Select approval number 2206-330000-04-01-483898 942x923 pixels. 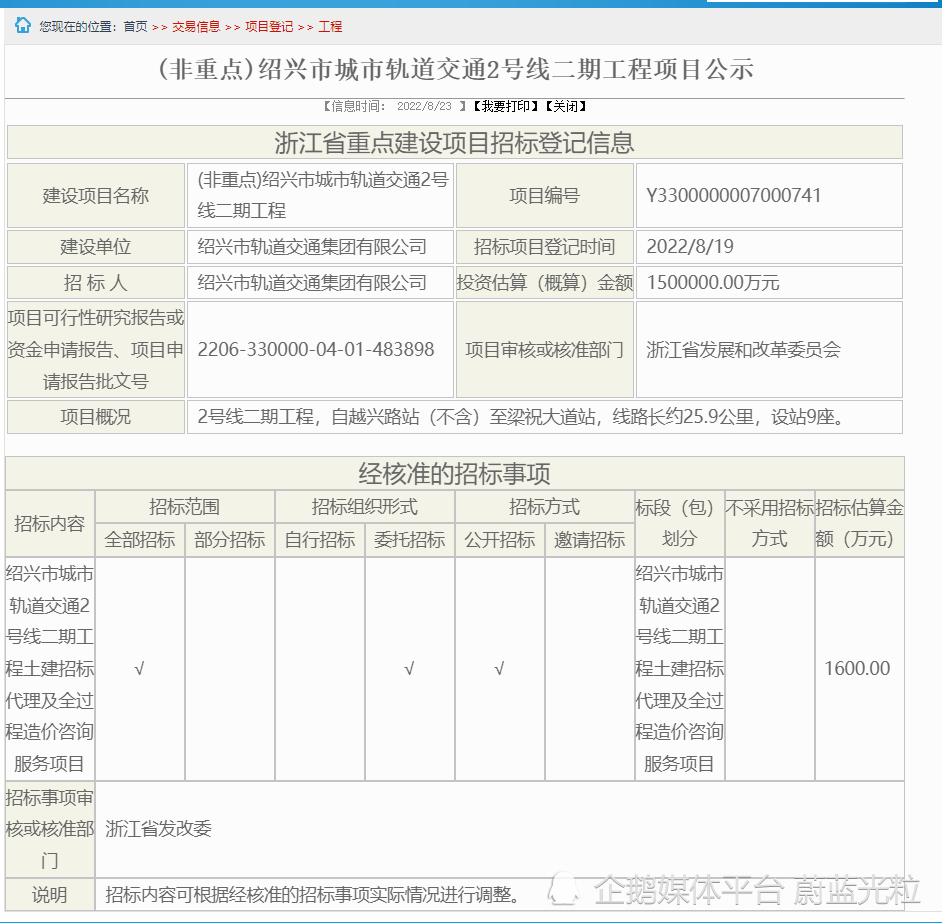[315, 349]
